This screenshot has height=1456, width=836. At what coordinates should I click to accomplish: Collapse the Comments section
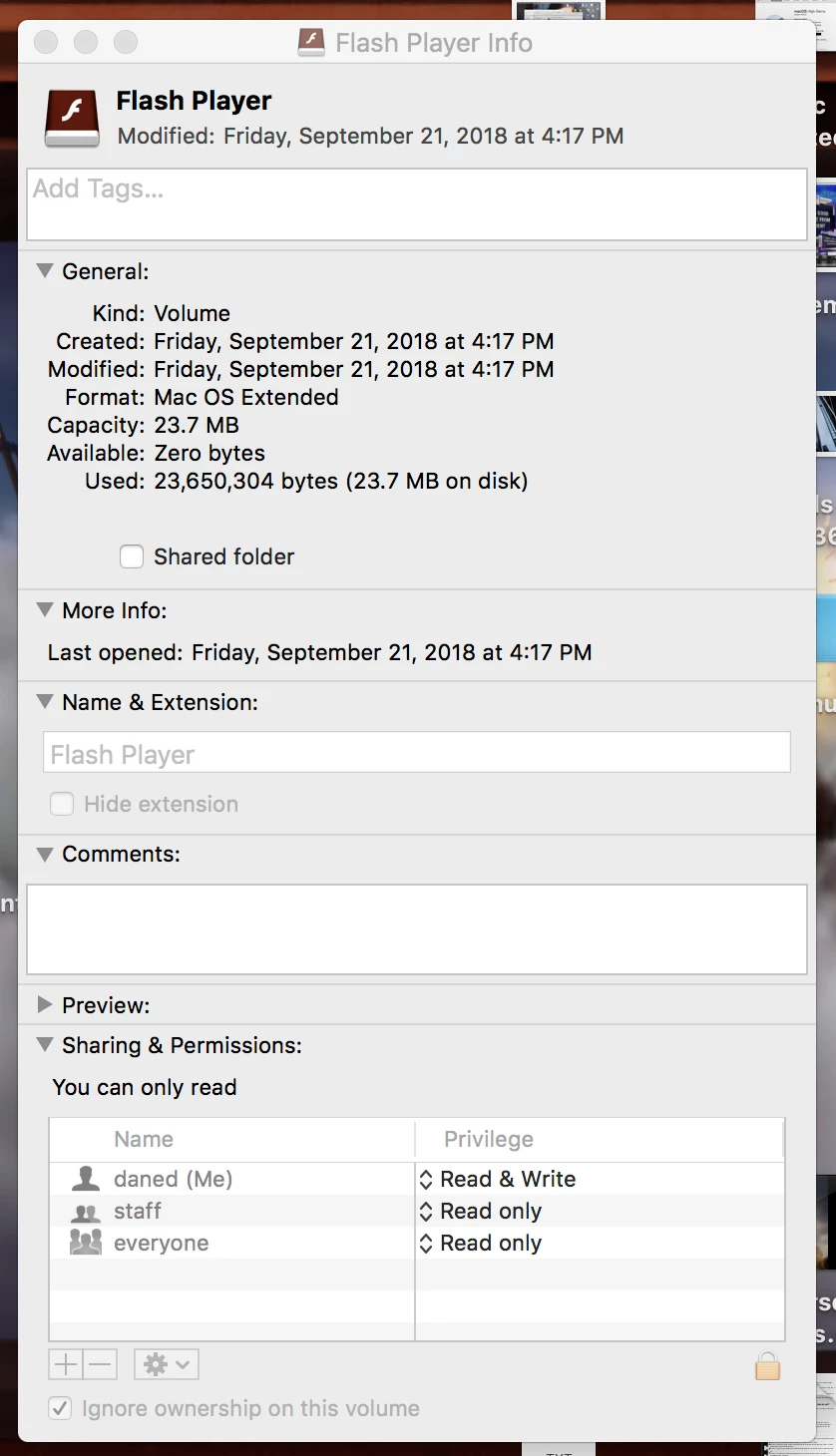click(x=45, y=853)
